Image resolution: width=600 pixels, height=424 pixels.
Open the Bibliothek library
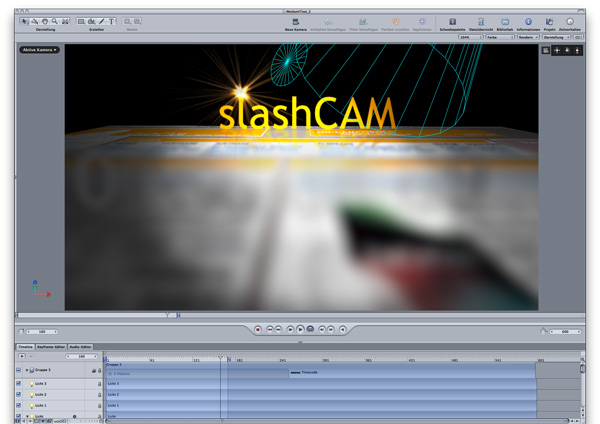pyautogui.click(x=505, y=22)
